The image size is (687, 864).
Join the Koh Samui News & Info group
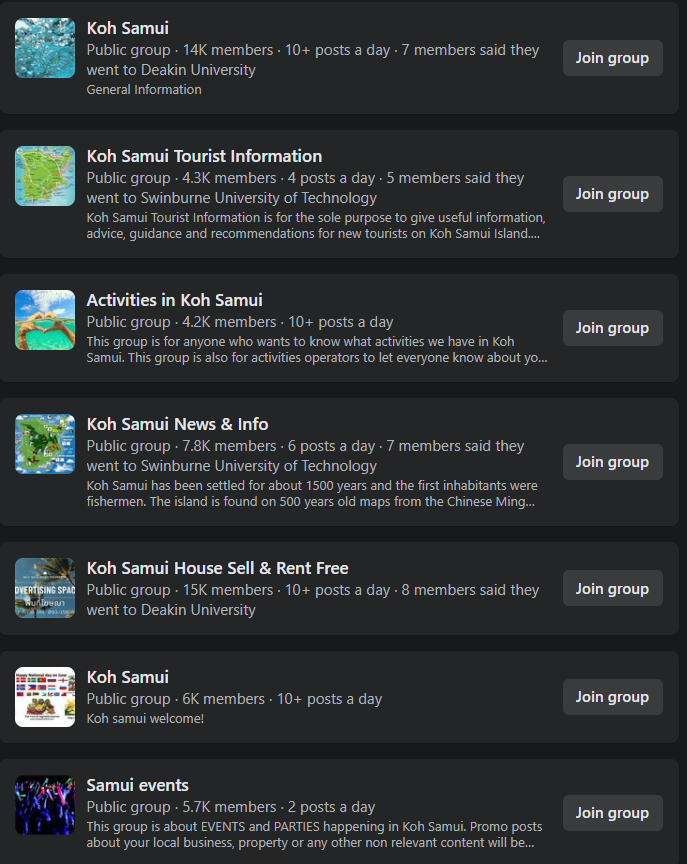pos(613,462)
